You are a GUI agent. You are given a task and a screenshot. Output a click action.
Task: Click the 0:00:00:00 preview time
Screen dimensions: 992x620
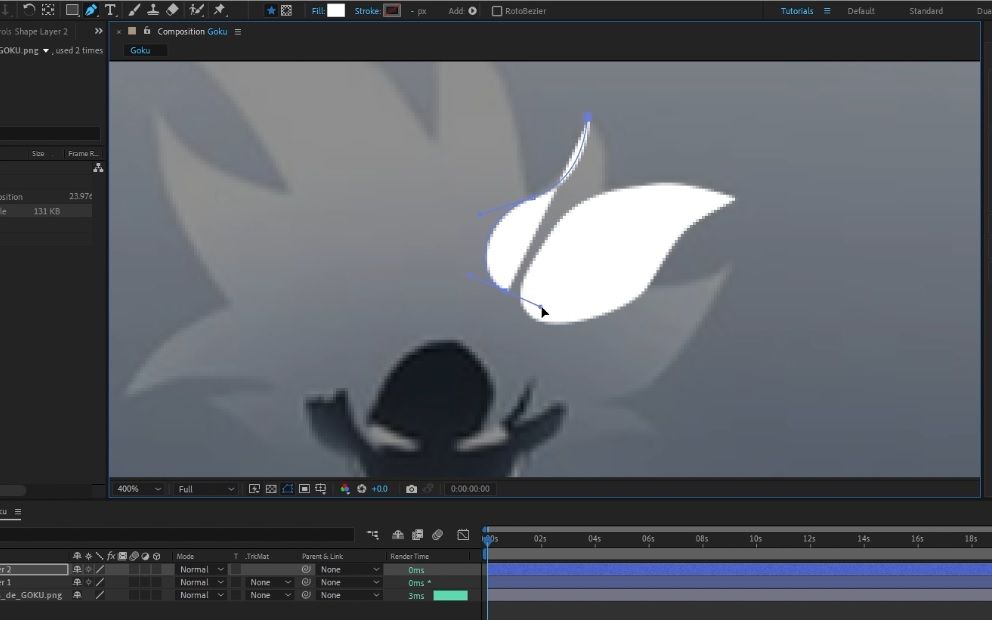coord(470,488)
